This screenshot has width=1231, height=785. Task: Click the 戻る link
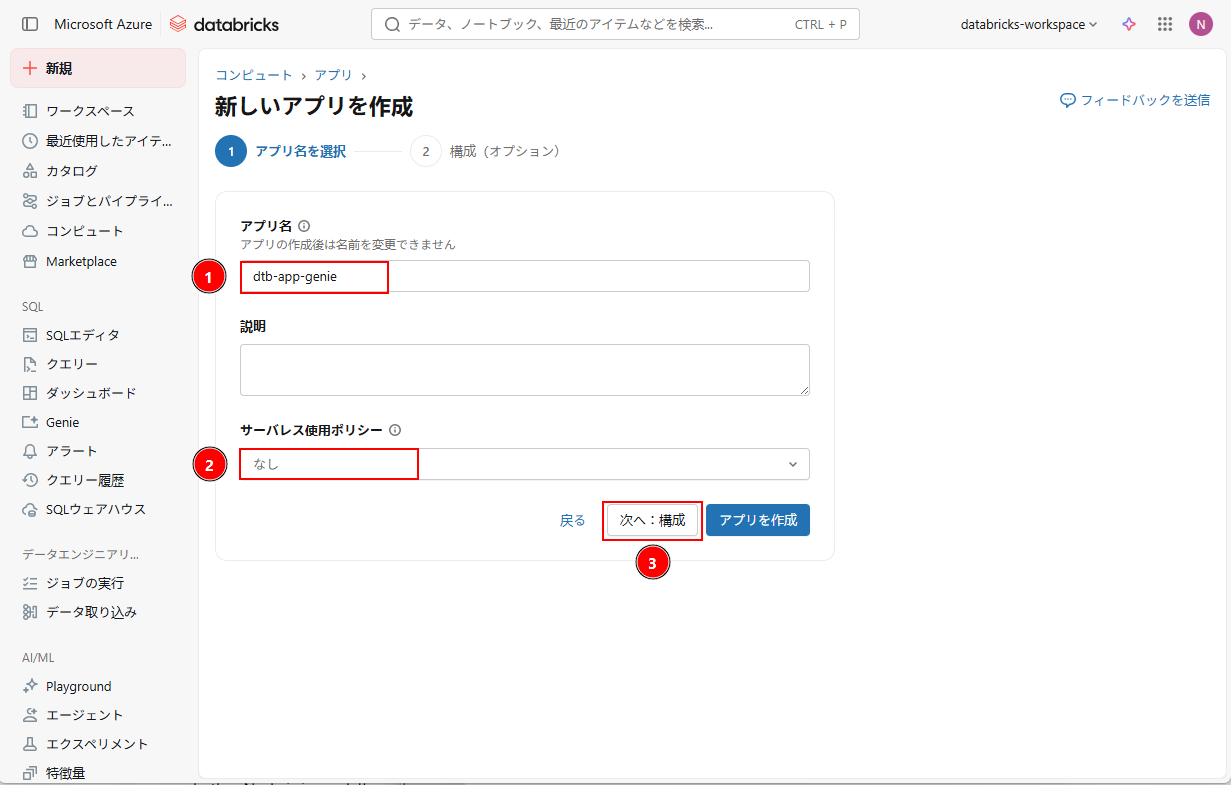[x=572, y=520]
